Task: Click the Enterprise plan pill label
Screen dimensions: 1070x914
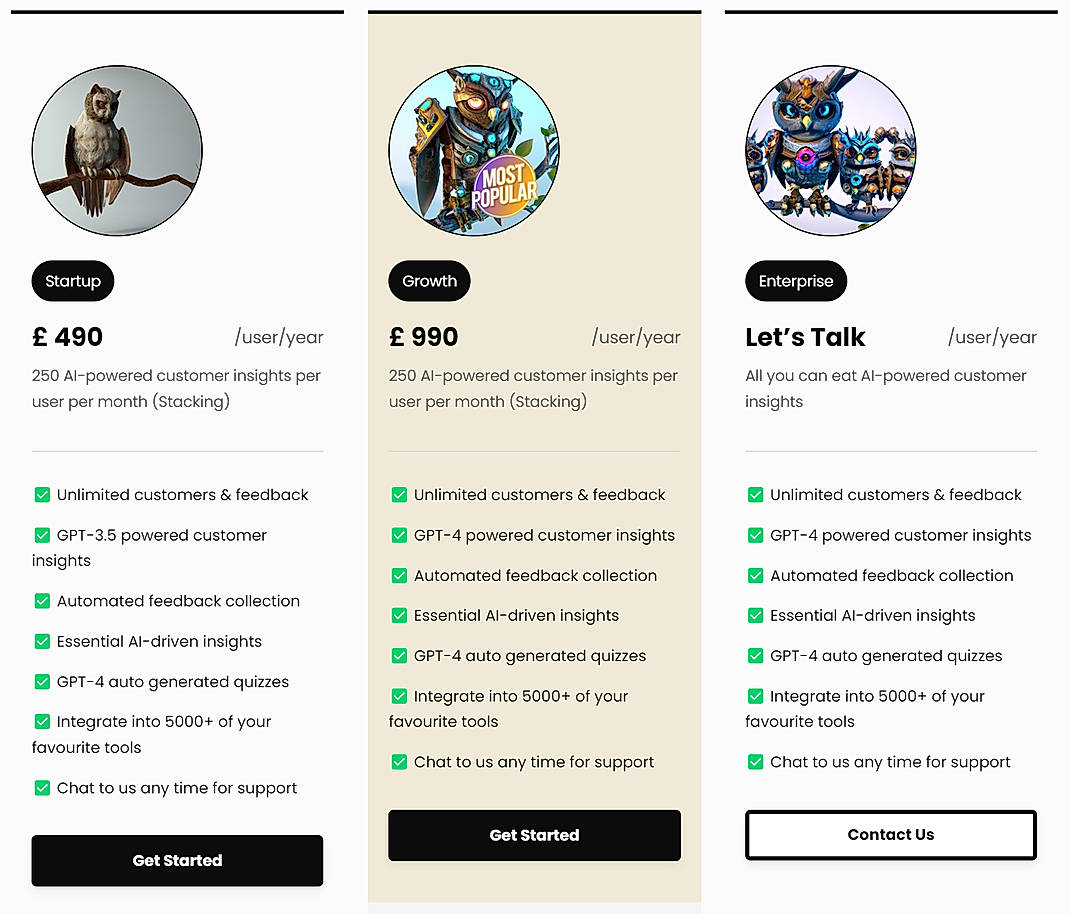Action: pos(796,281)
